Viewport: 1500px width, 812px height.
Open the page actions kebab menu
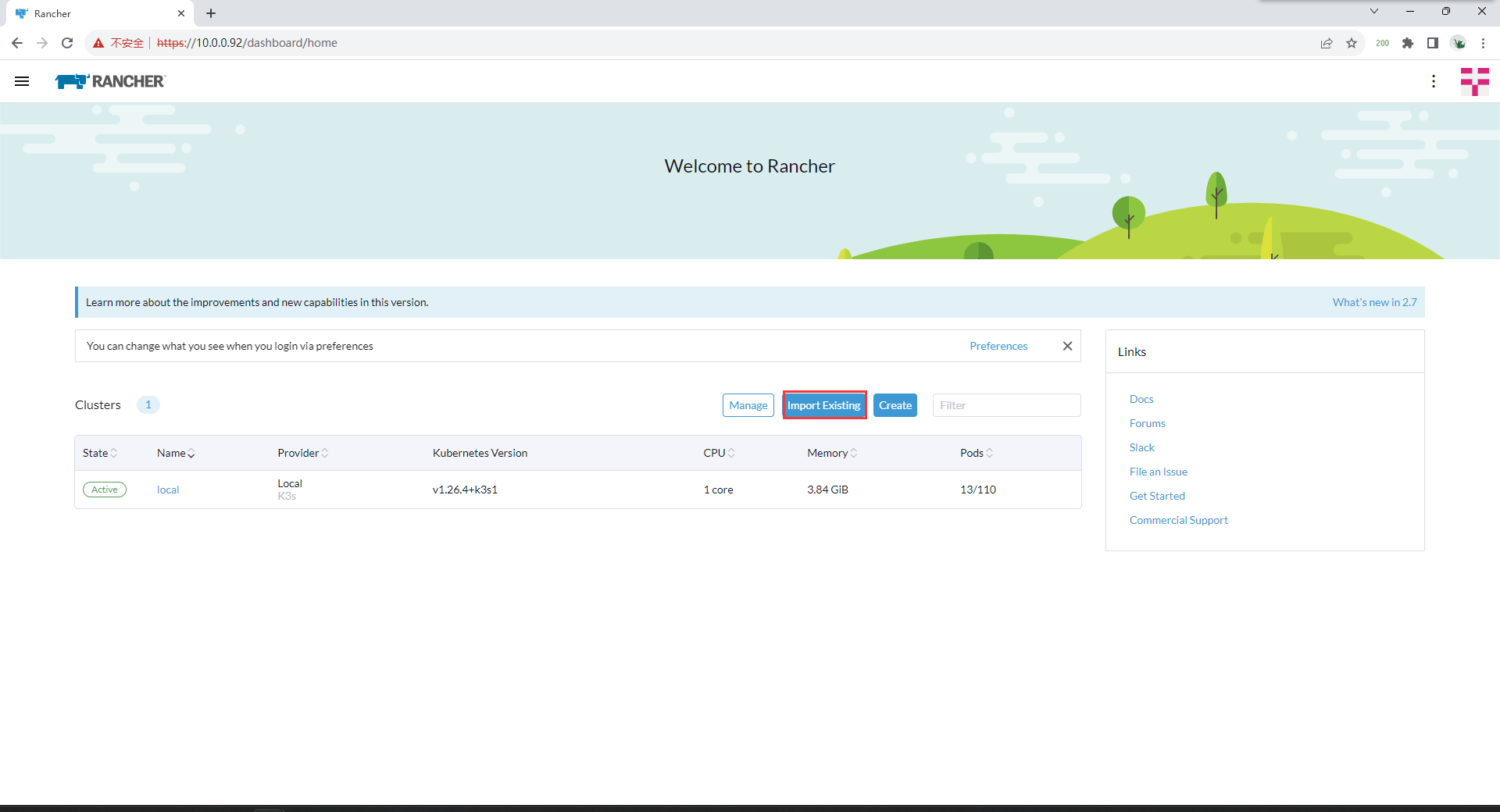[1433, 81]
